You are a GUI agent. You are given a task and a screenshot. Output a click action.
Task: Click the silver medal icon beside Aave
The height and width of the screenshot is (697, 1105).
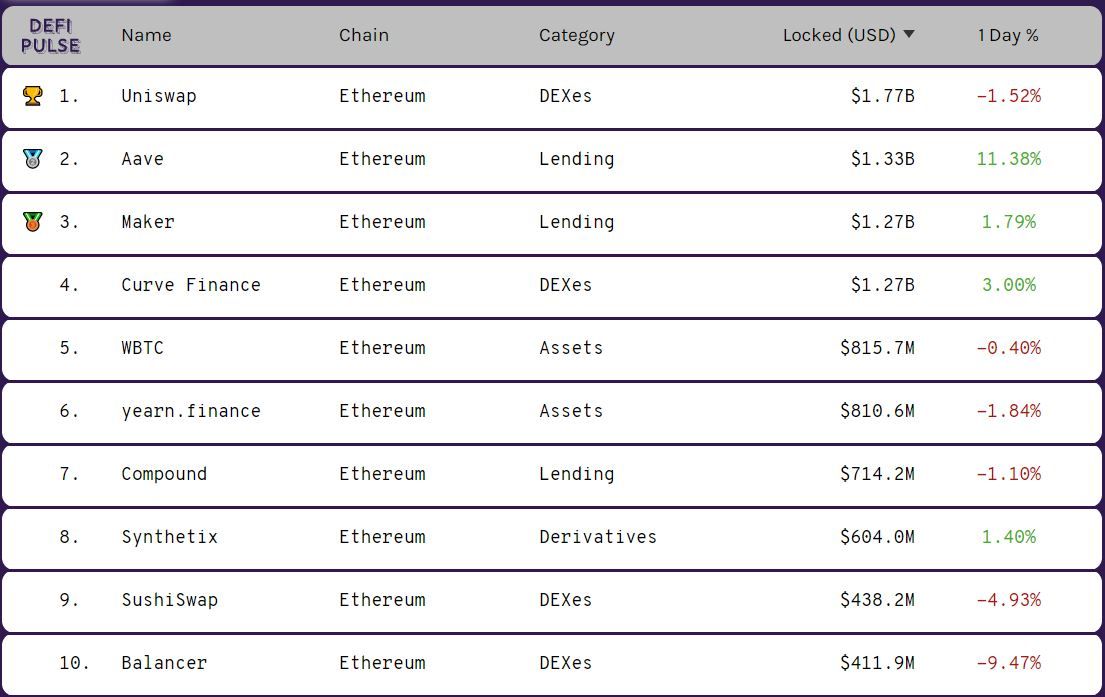33,159
